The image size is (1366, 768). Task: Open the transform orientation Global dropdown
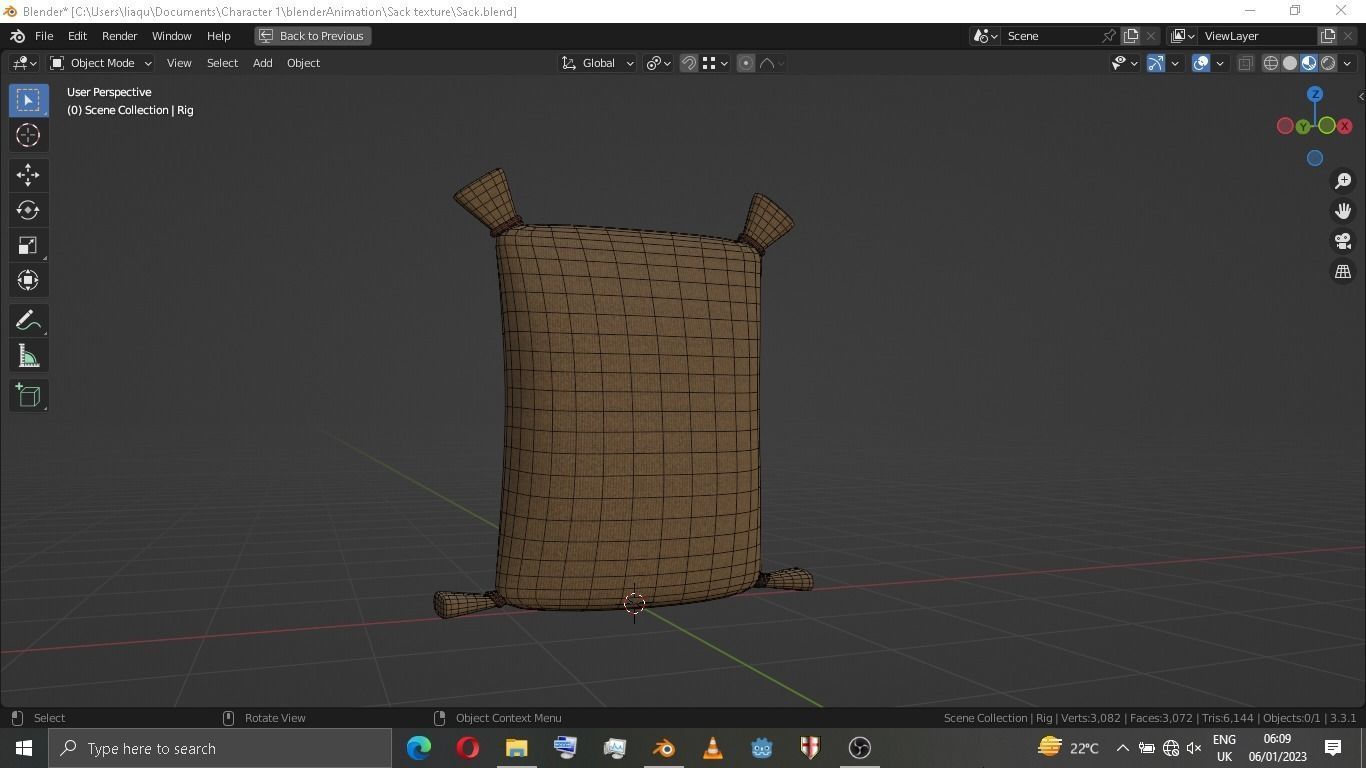pyautogui.click(x=598, y=63)
